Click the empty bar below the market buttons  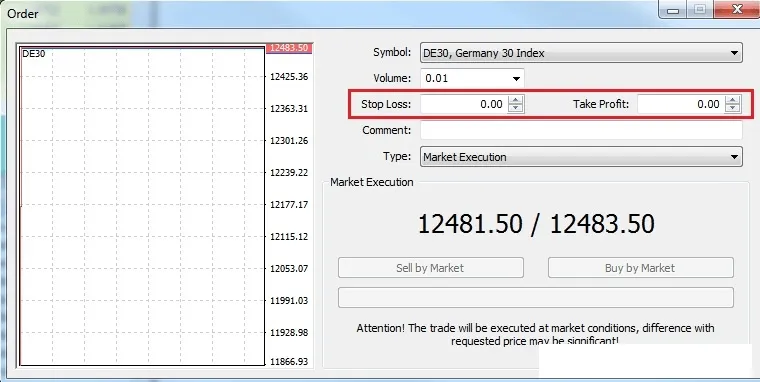(x=536, y=298)
